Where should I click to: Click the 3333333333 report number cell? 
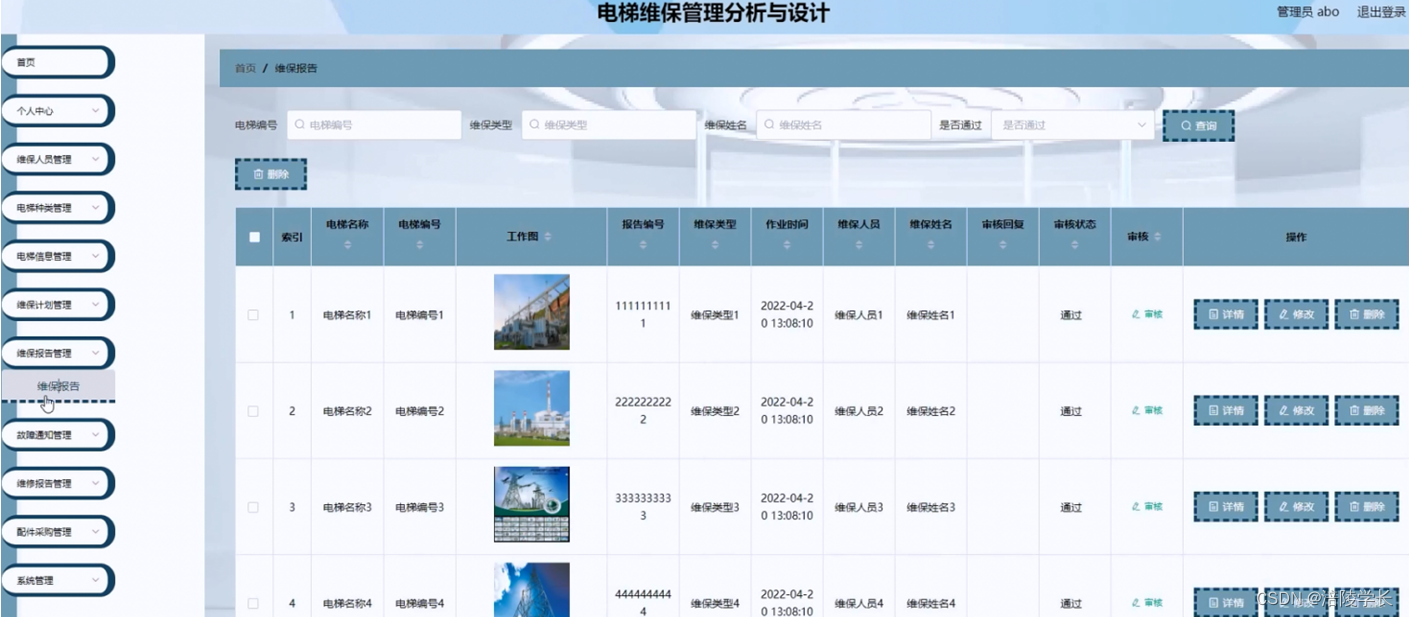coord(643,507)
